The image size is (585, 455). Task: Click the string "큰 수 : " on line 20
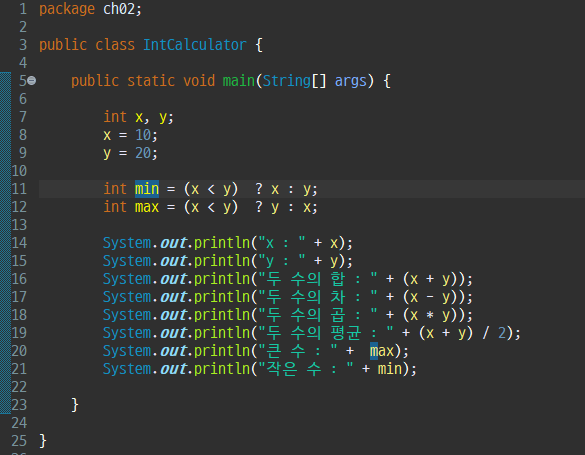pos(298,351)
